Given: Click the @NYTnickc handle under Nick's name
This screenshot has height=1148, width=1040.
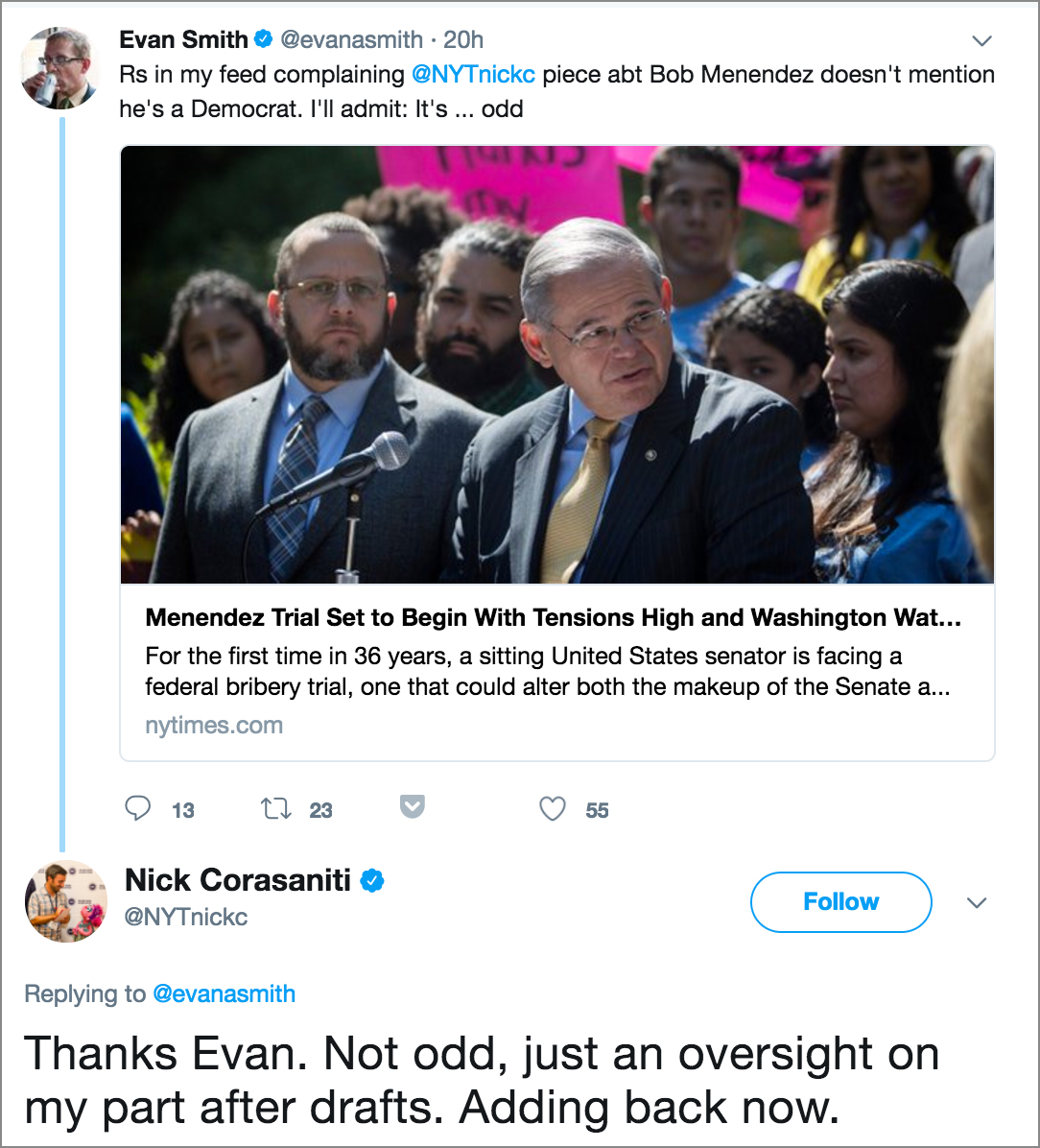Looking at the screenshot, I should pos(186,917).
